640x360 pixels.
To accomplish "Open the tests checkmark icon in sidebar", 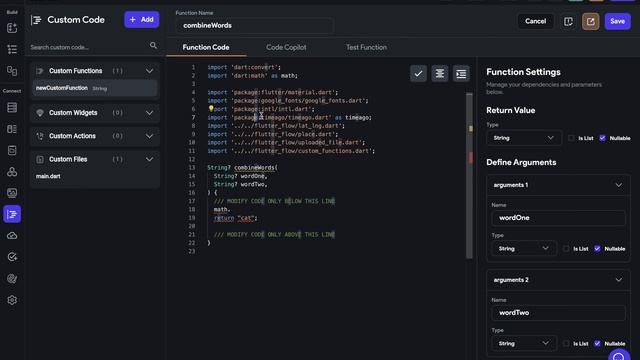I will pos(12,257).
